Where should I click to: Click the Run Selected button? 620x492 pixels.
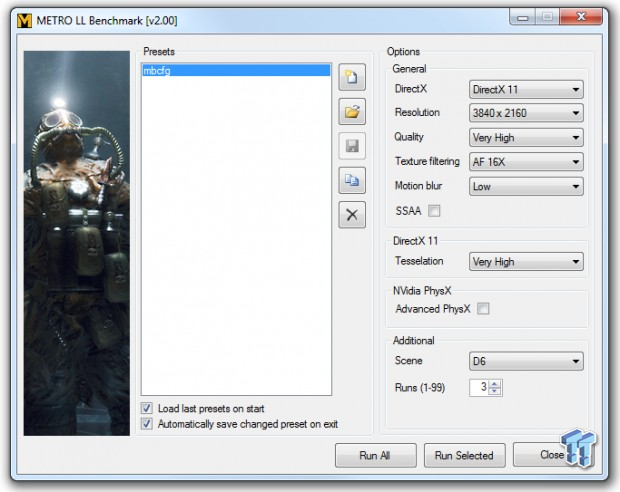tap(464, 455)
